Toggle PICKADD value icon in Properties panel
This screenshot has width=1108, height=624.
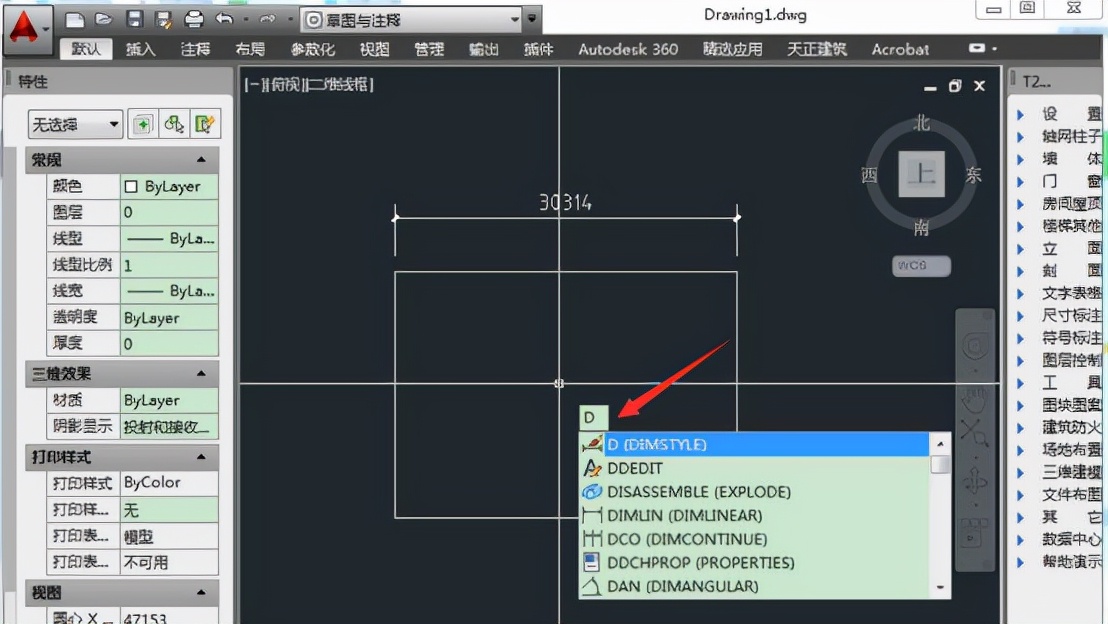tap(143, 124)
